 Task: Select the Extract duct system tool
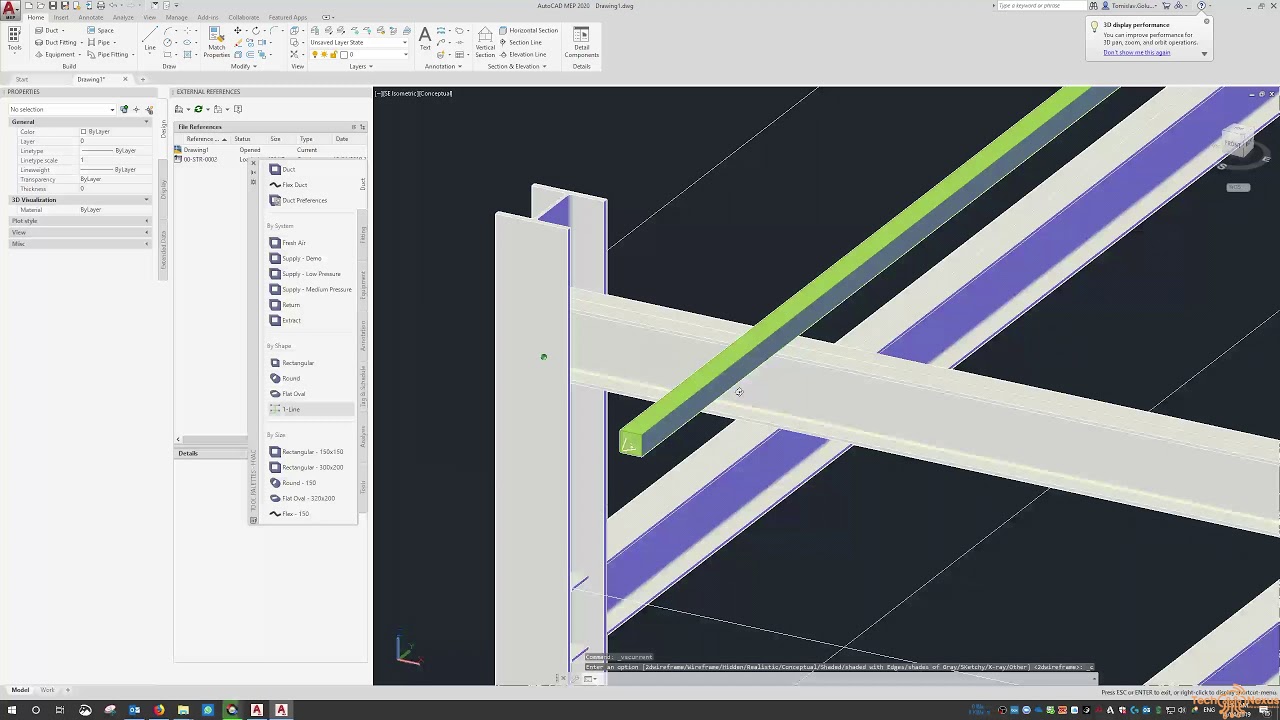coord(285,320)
